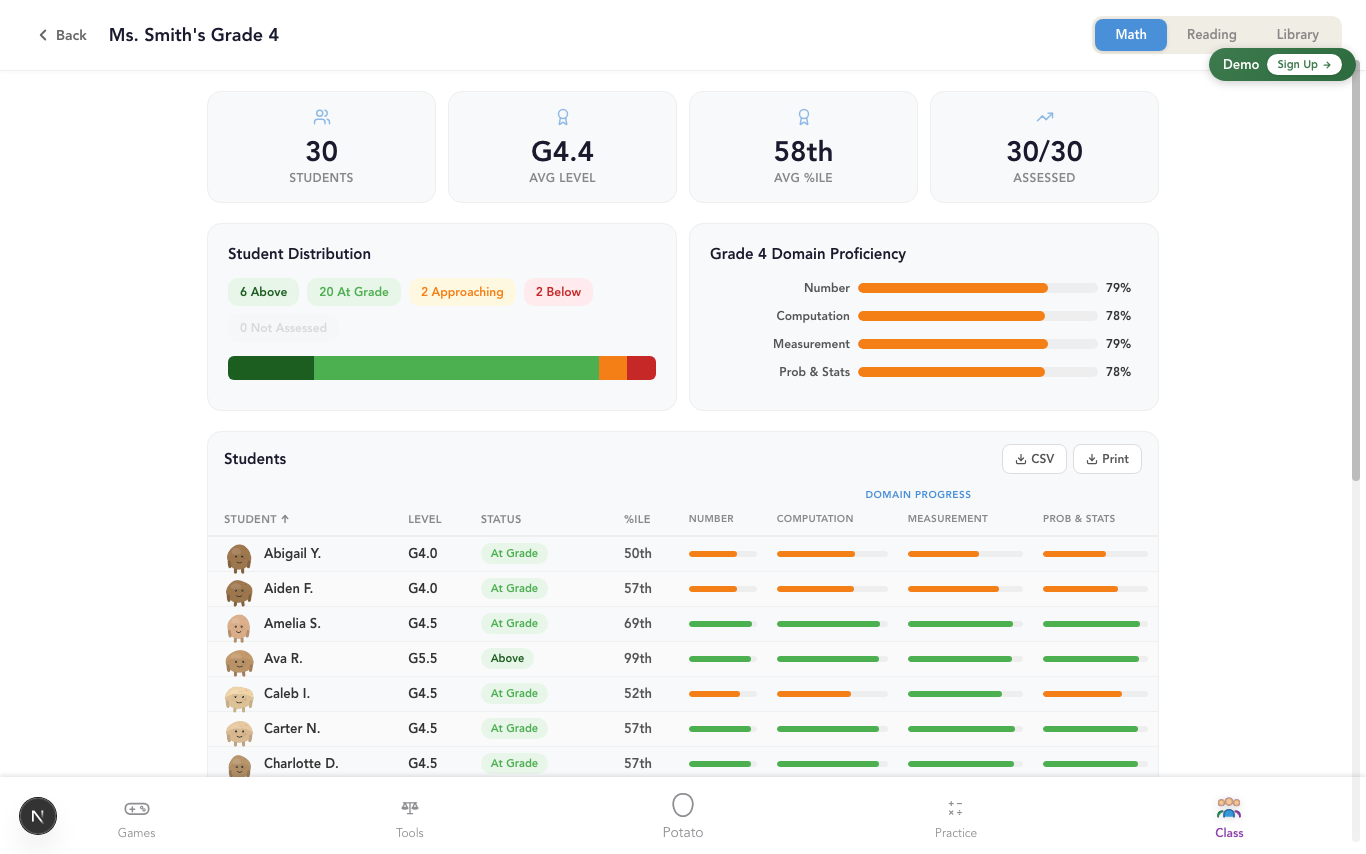The height and width of the screenshot is (854, 1366).
Task: Toggle the STUDENT column sort order
Action: pyautogui.click(x=256, y=519)
